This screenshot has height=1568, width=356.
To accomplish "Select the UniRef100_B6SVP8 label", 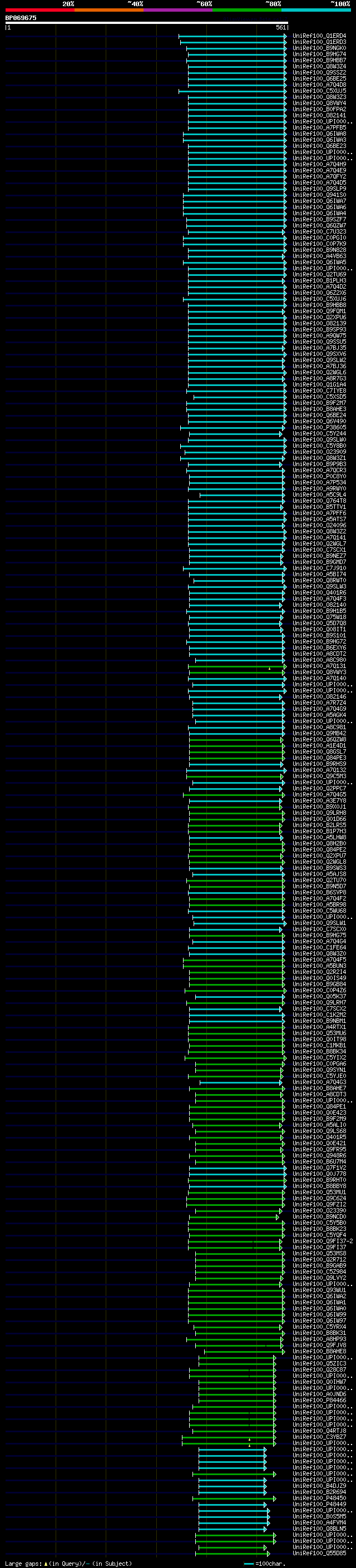I will tap(319, 892).
